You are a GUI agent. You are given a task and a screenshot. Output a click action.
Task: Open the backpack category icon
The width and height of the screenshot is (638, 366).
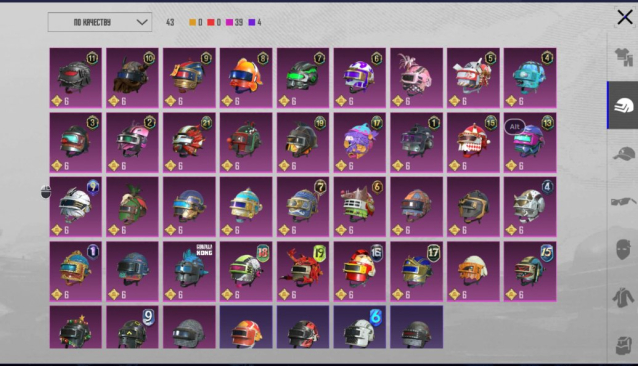624,346
